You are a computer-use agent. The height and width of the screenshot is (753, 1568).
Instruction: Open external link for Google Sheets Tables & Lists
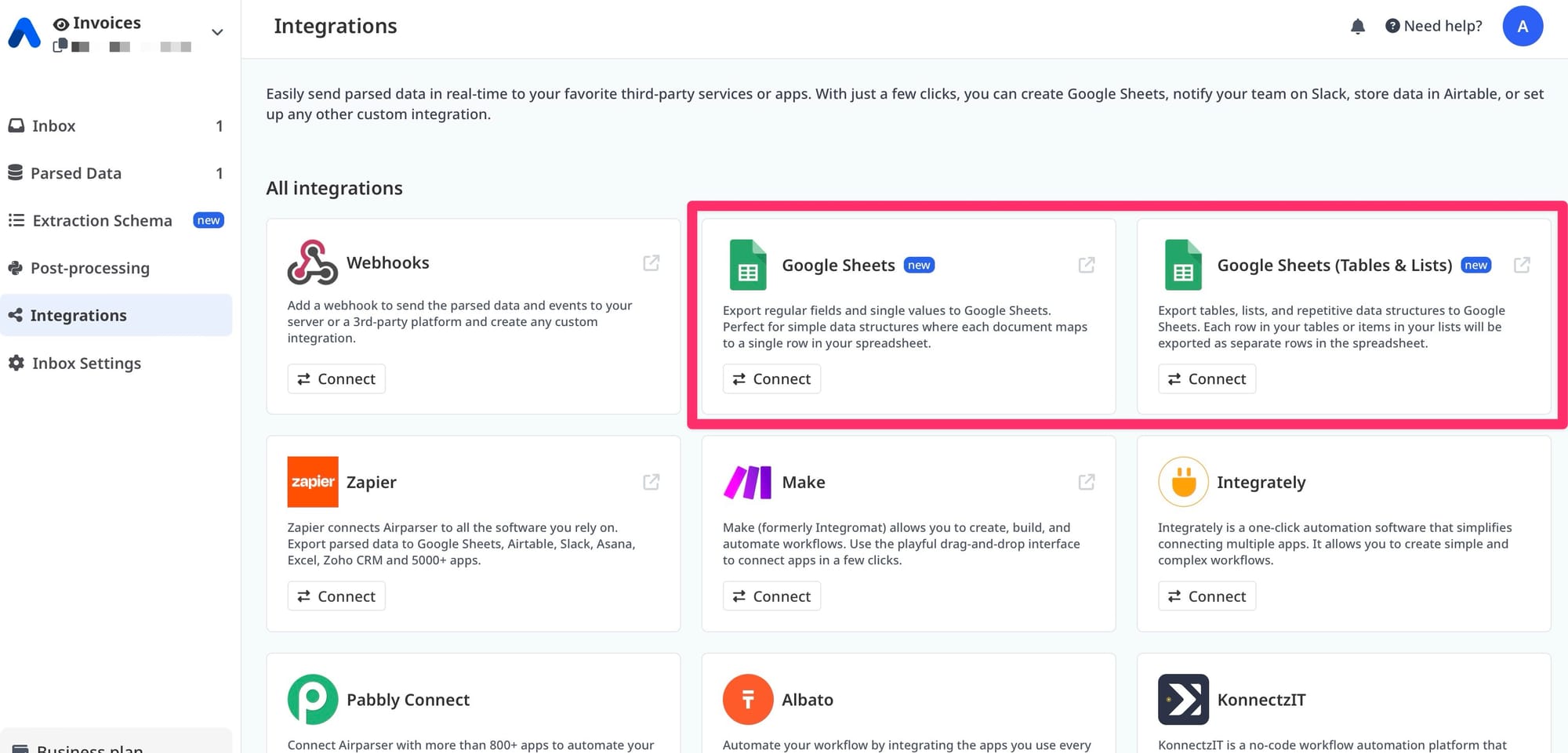pyautogui.click(x=1521, y=266)
